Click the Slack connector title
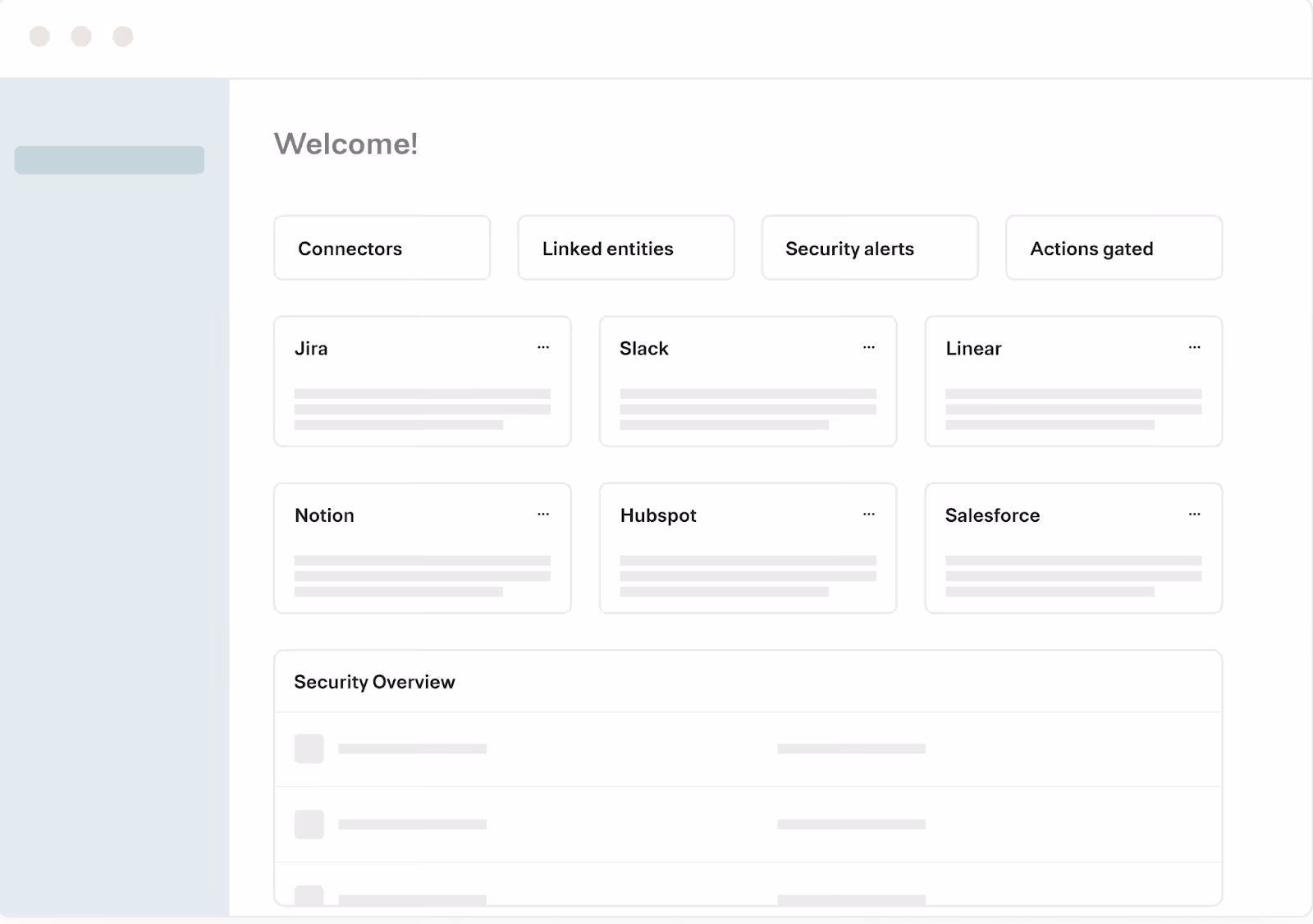Screen dimensions: 1313x924 (x=644, y=349)
